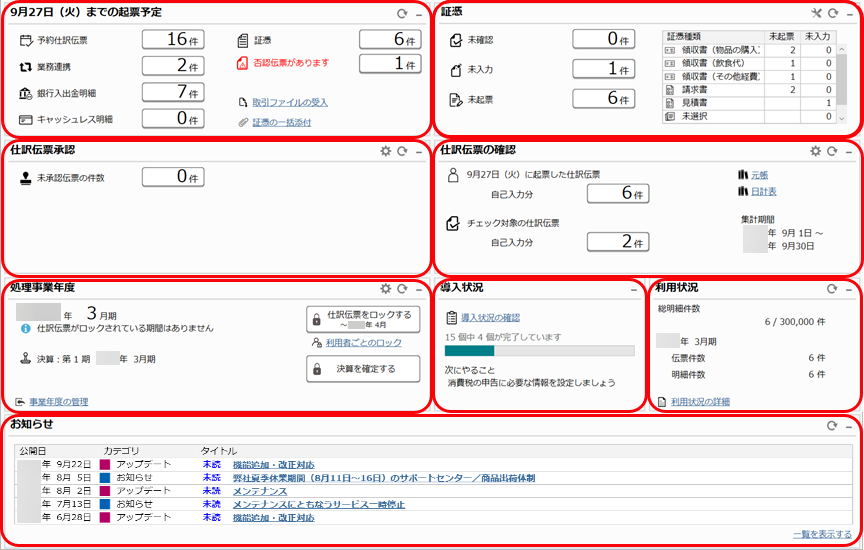This screenshot has height=550, width=864.
Task: Open キャッシュレス明細 count of 0件
Action: click(x=173, y=118)
